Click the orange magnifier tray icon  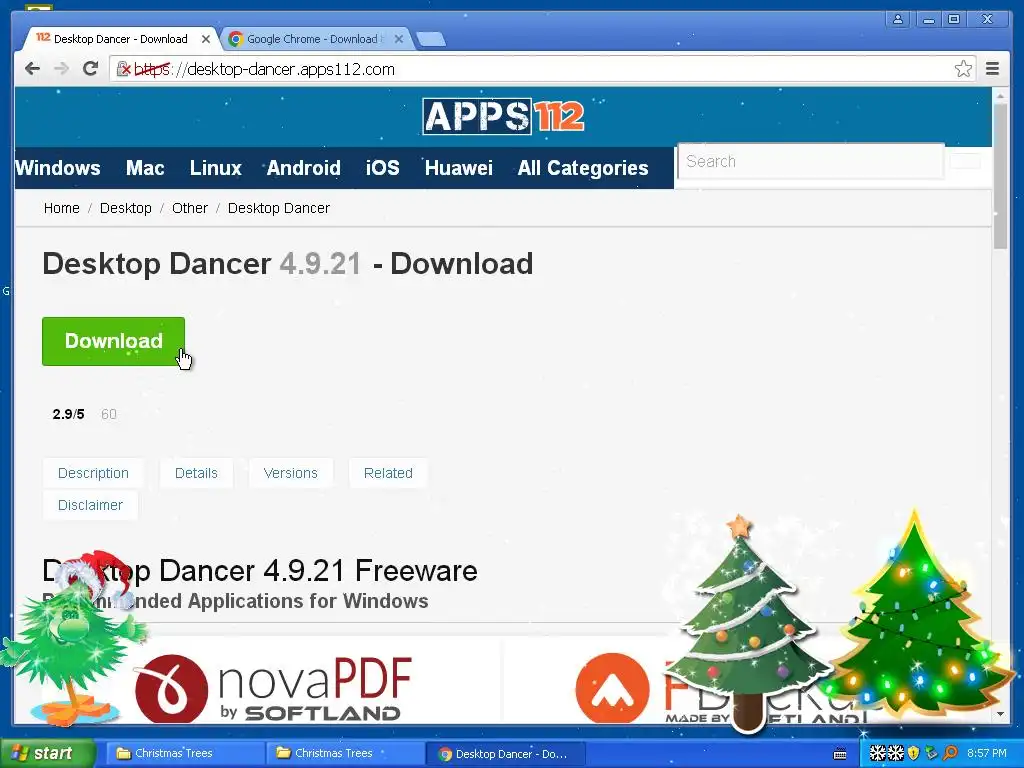point(950,753)
